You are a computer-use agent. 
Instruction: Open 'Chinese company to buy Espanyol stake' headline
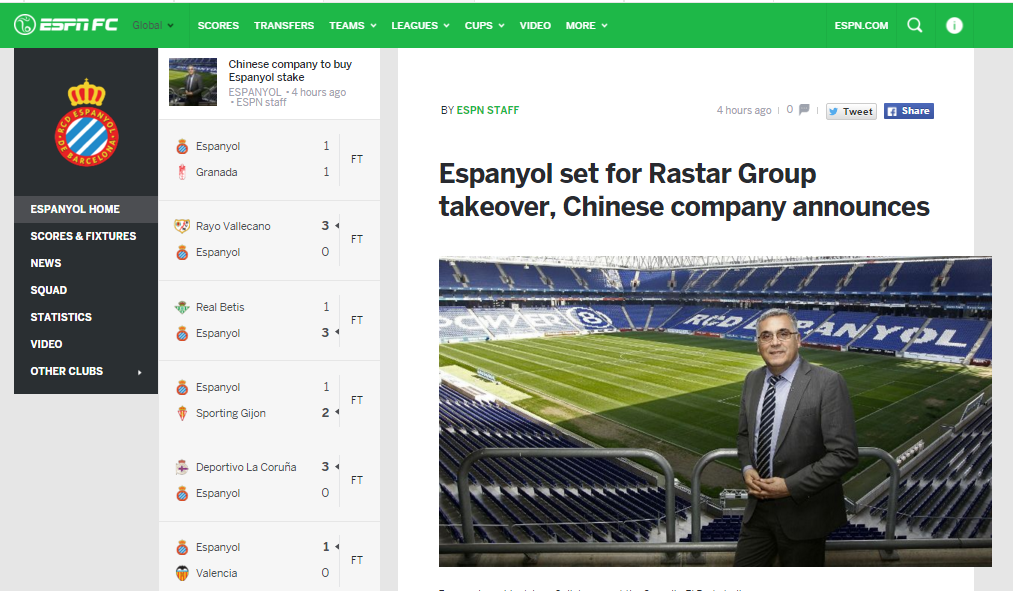tap(290, 70)
